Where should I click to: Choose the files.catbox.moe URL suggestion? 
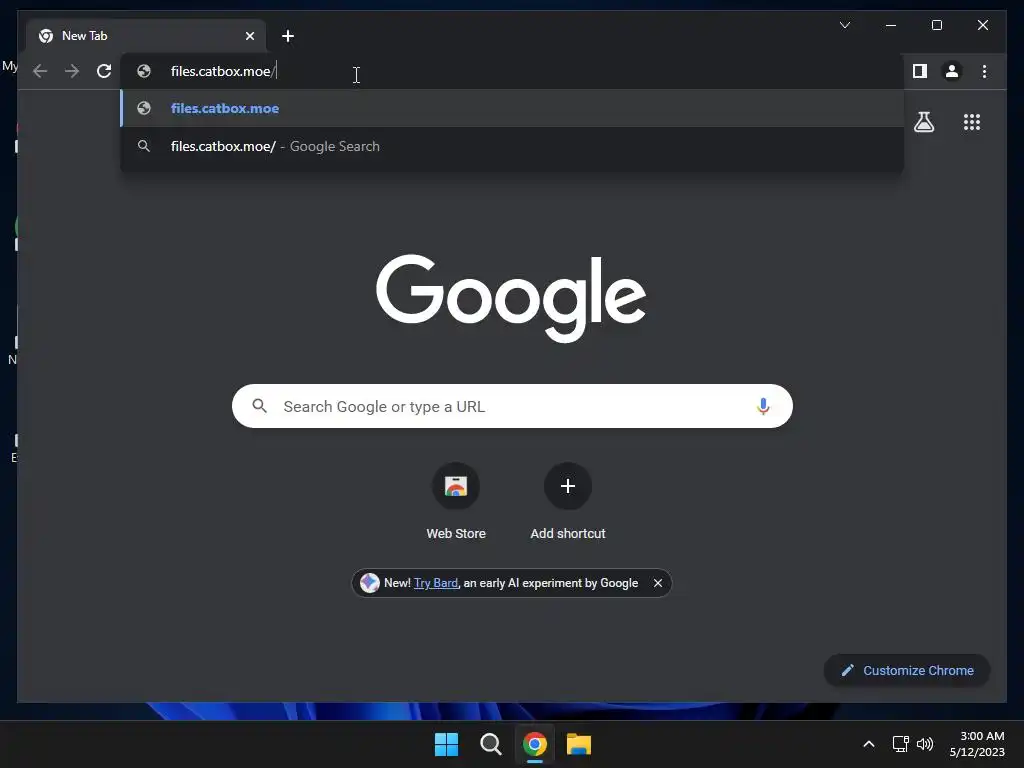512,108
